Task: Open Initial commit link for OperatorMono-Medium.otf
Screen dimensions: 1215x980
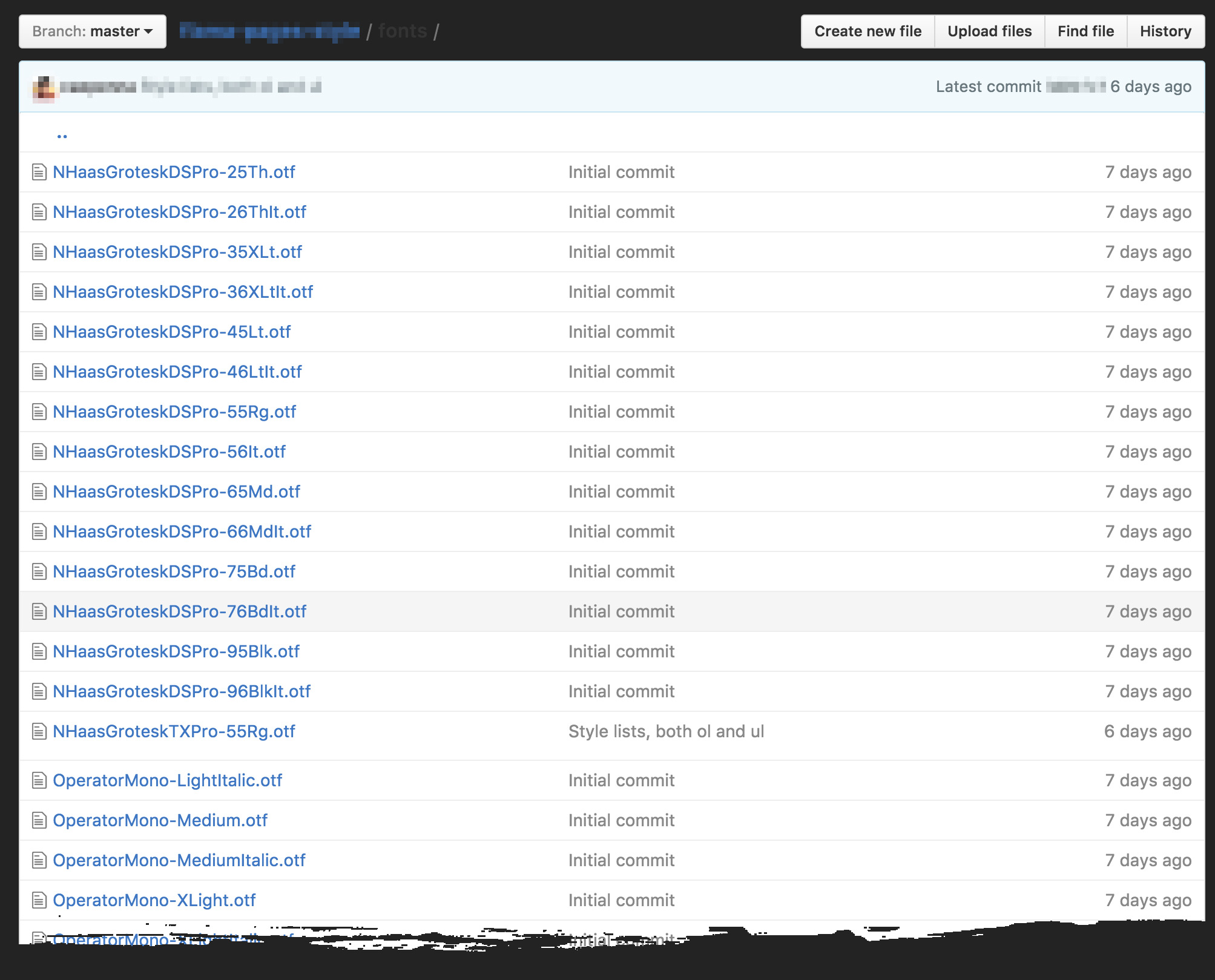Action: tap(621, 821)
